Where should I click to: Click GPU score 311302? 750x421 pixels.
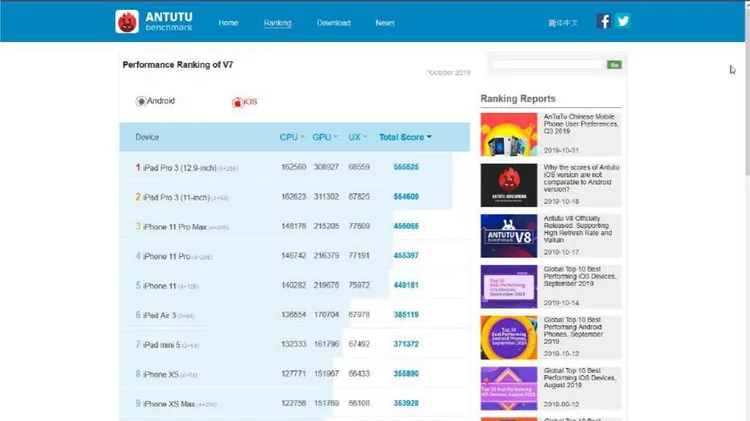click(326, 197)
